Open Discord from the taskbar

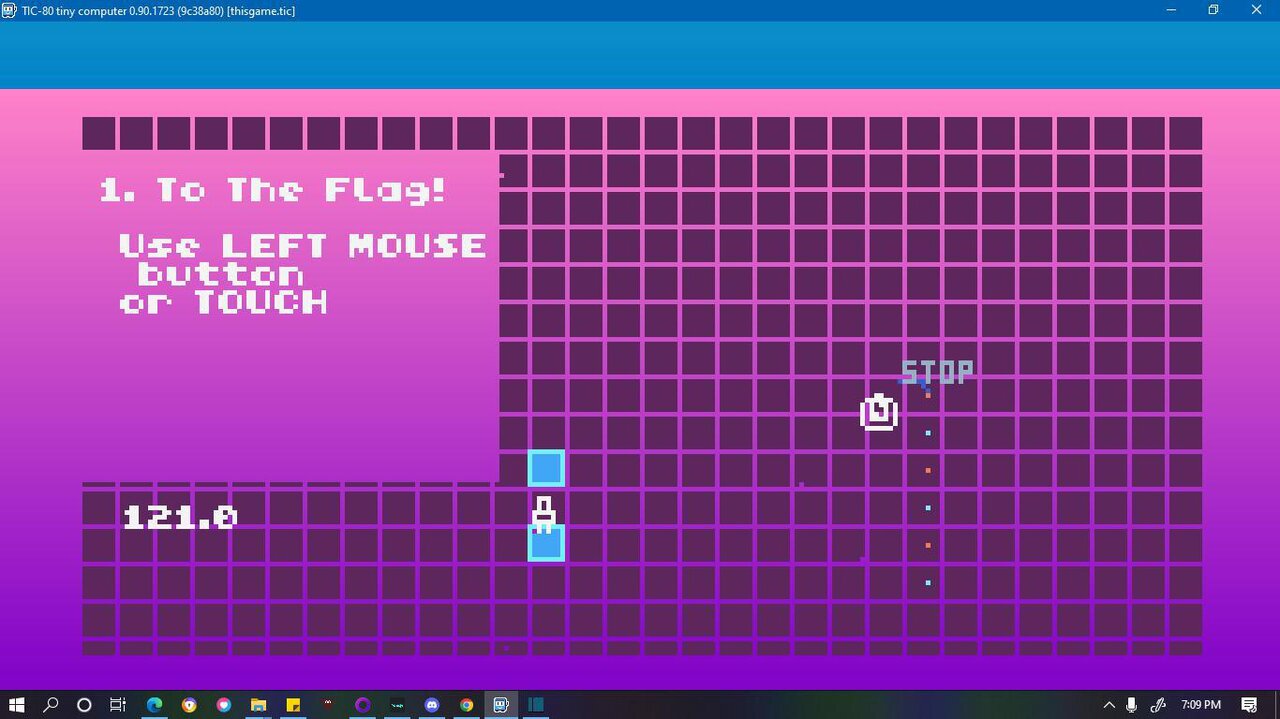coord(432,705)
